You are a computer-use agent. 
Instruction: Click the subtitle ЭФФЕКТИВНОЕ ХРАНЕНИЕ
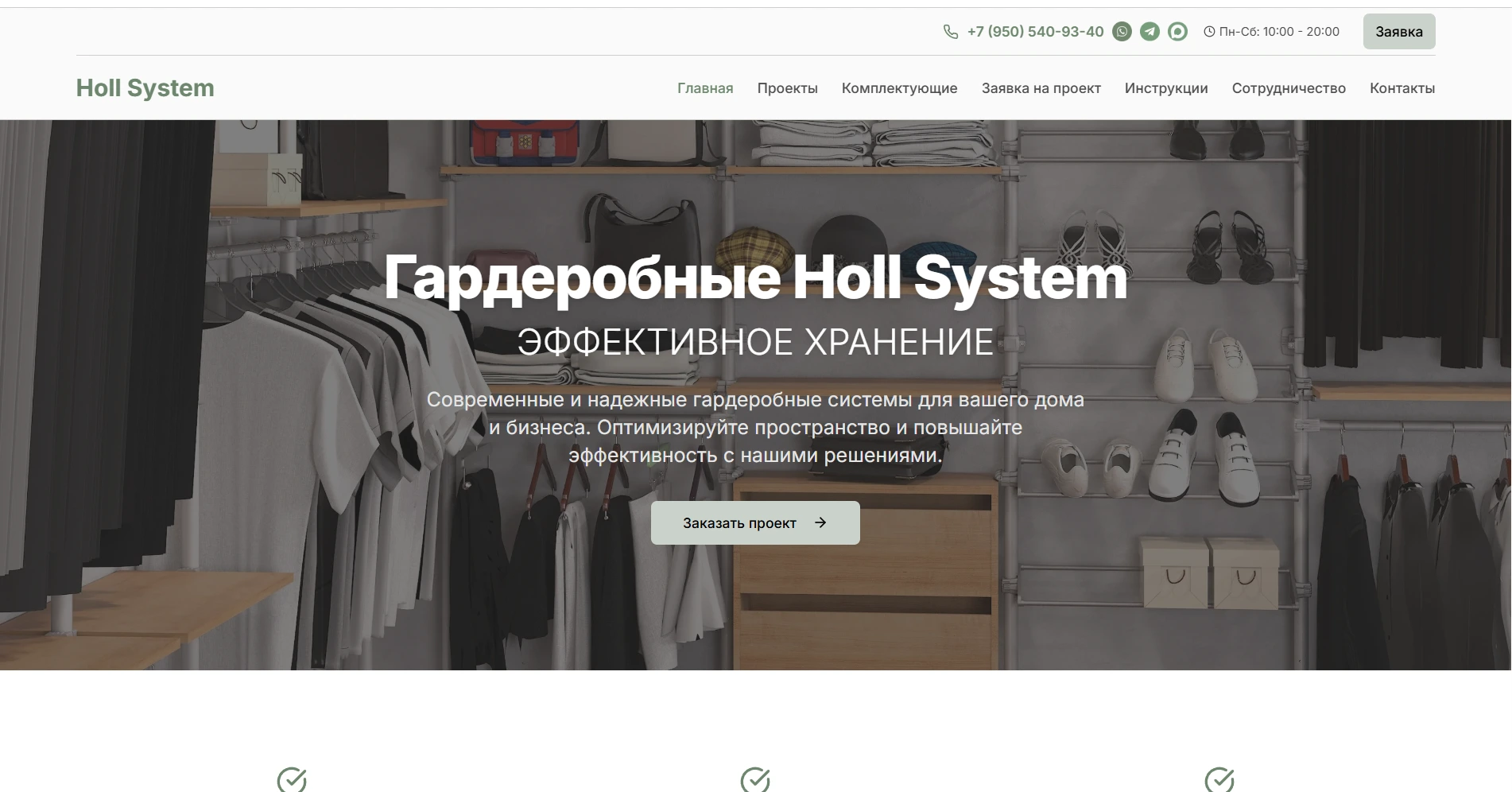(x=755, y=343)
